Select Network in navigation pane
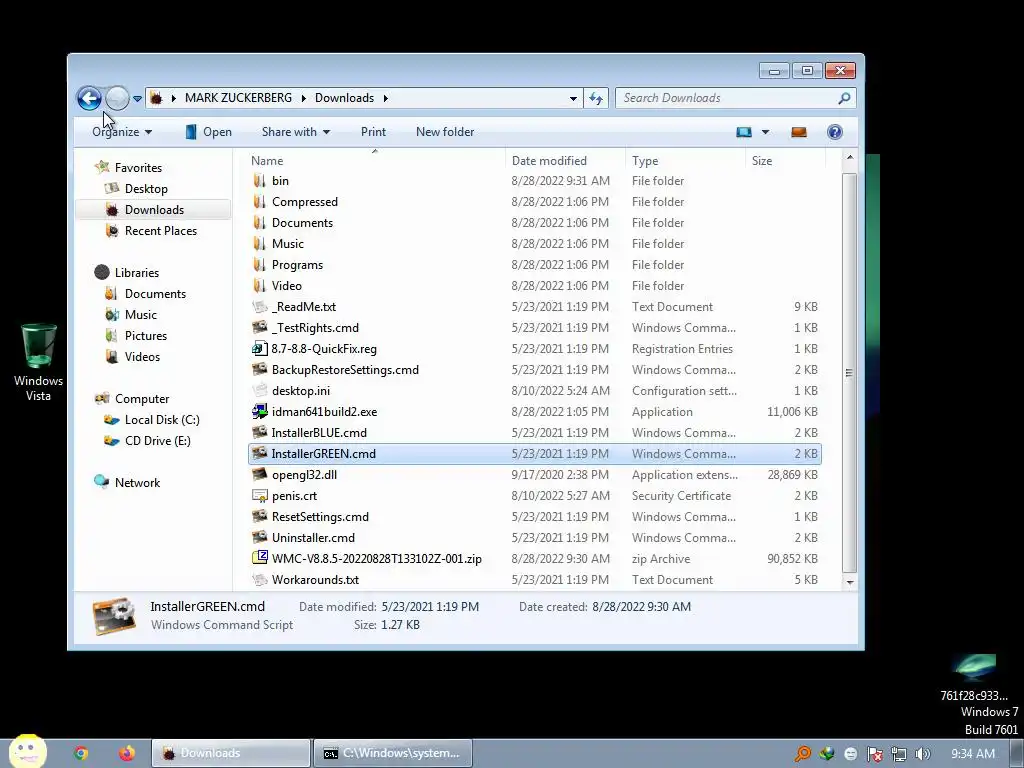The height and width of the screenshot is (768, 1024). pos(137,483)
